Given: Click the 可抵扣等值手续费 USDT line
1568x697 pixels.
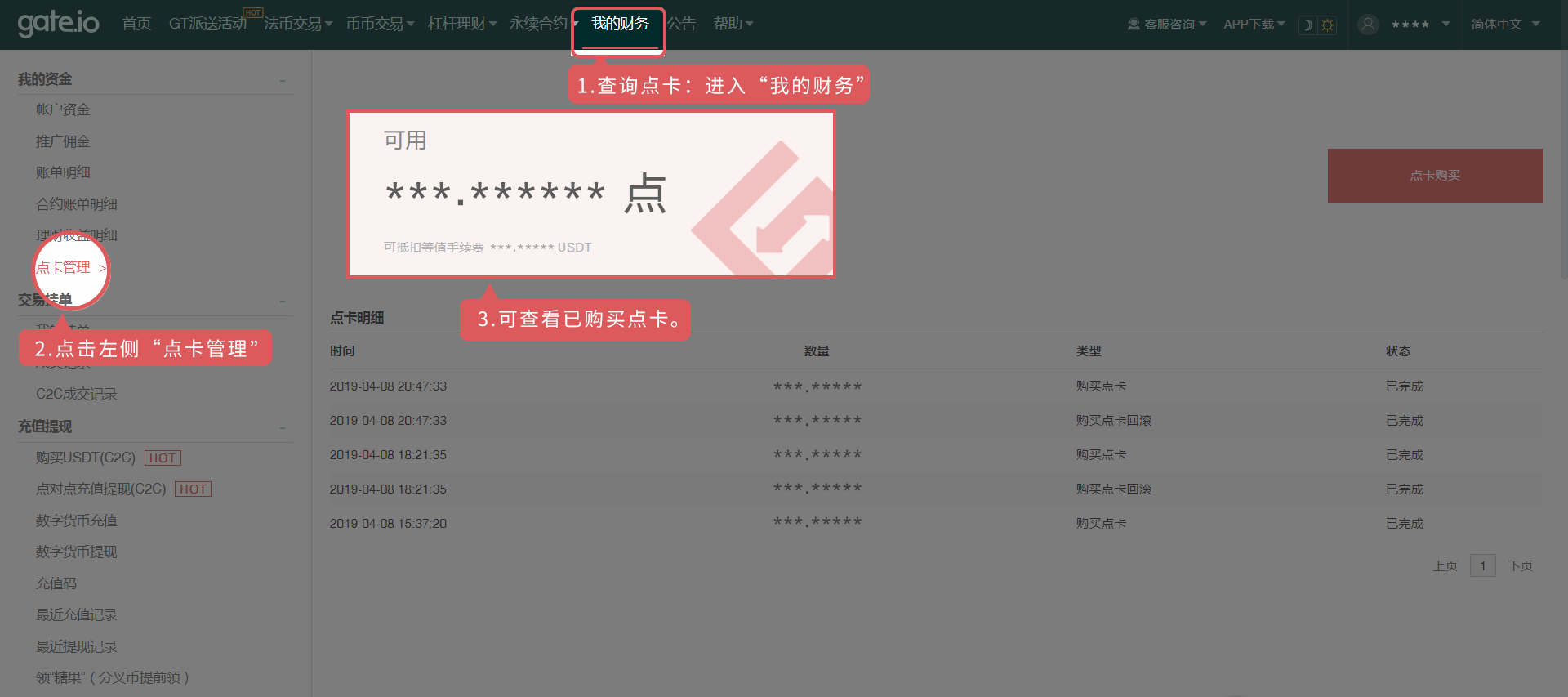Looking at the screenshot, I should [x=488, y=247].
